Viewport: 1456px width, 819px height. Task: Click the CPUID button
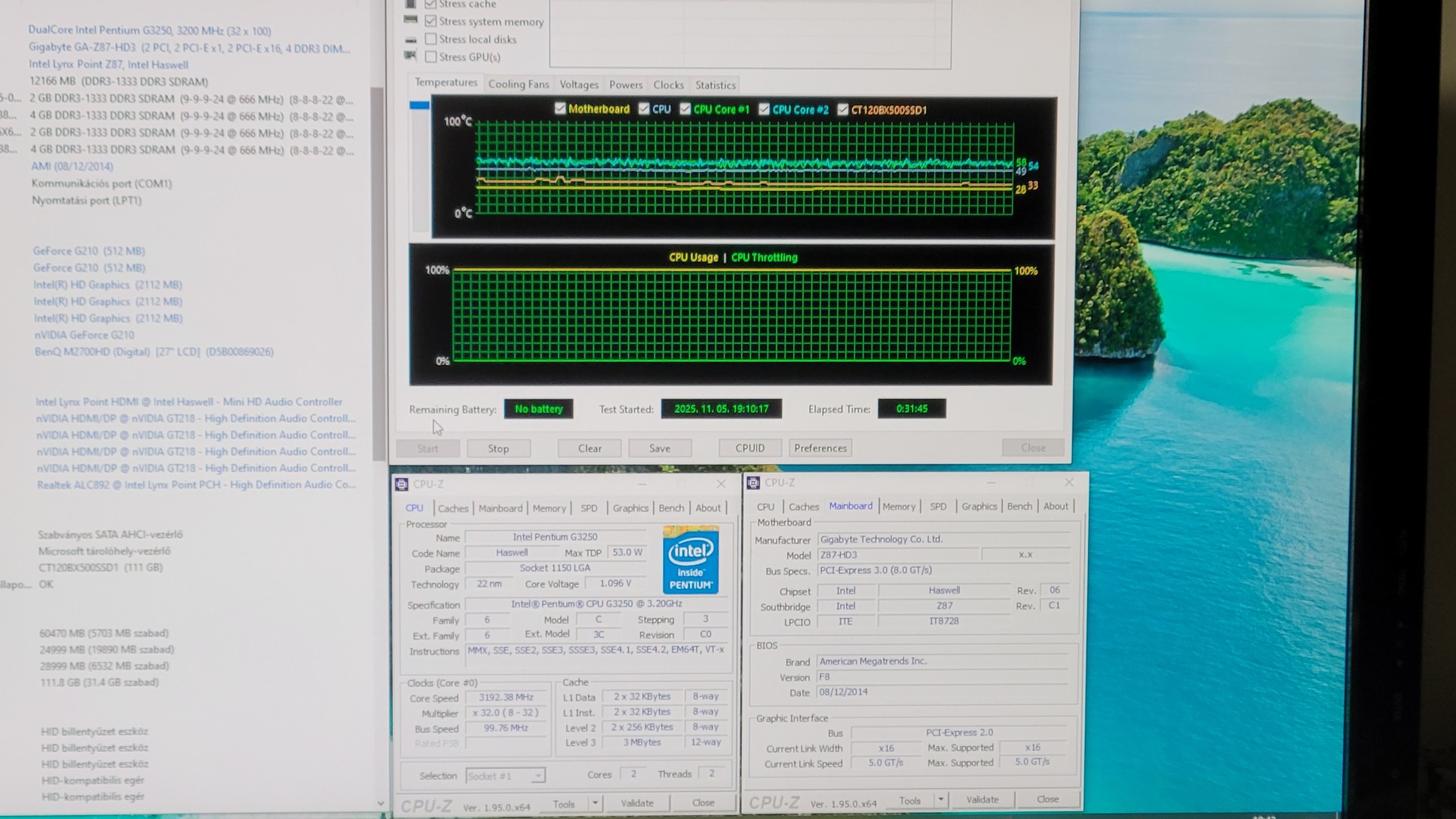[x=749, y=448]
